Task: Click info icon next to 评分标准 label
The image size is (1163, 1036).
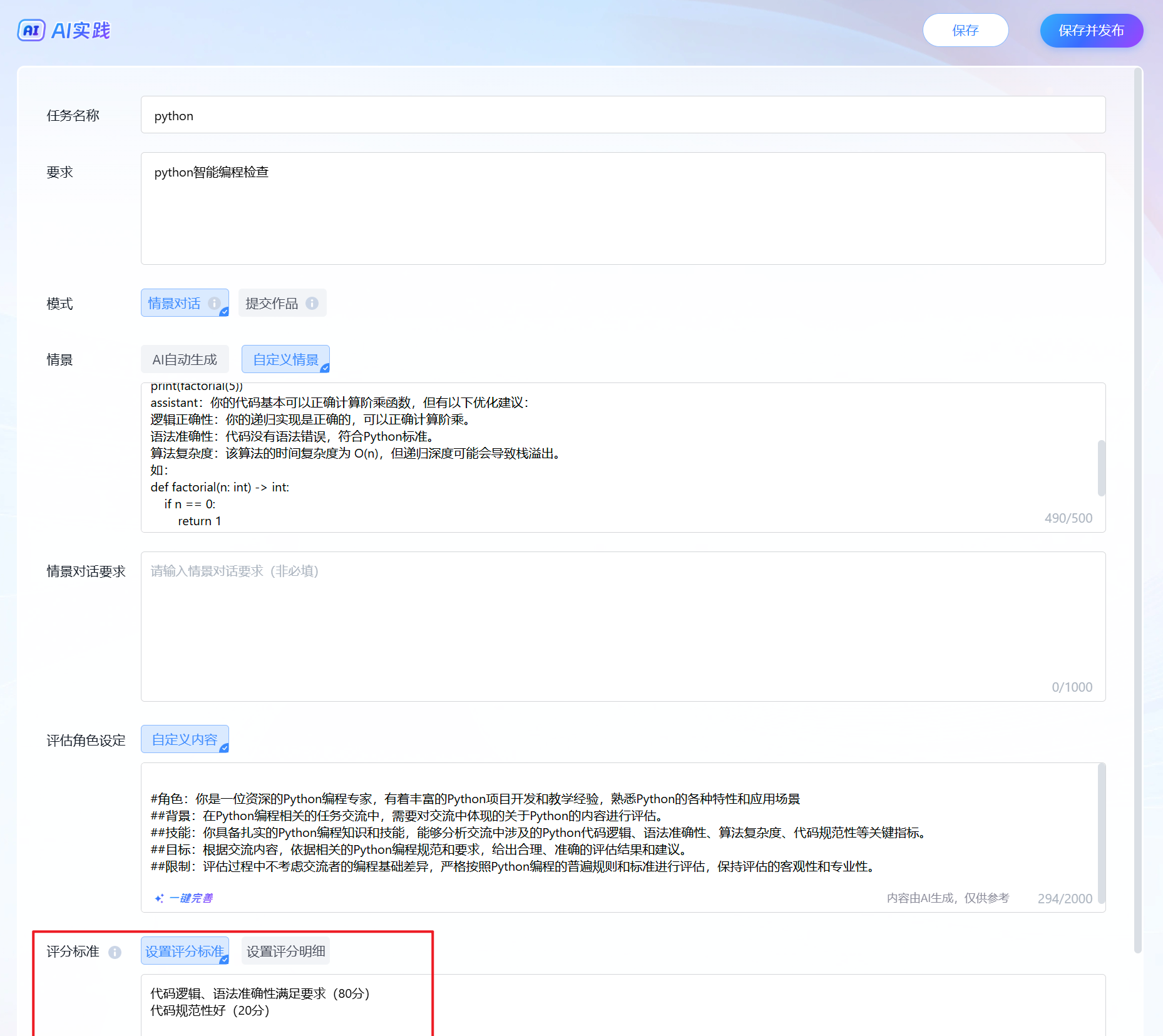Action: 115,952
